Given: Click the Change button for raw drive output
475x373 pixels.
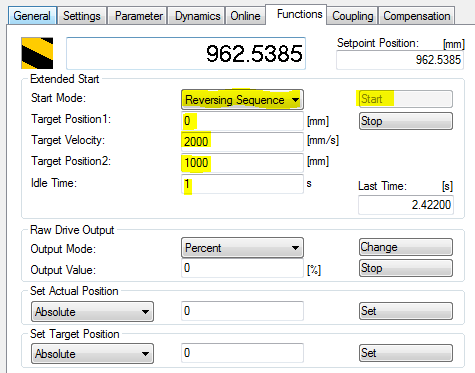Looking at the screenshot, I should click(406, 247).
